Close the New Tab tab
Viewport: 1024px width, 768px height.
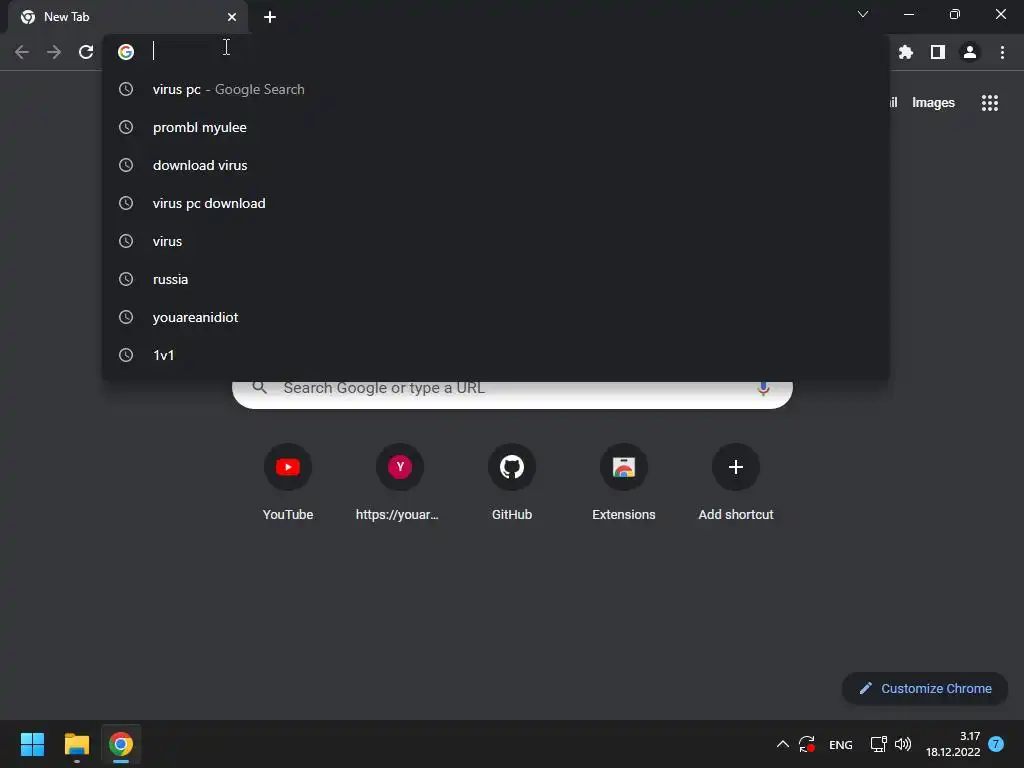click(x=232, y=17)
